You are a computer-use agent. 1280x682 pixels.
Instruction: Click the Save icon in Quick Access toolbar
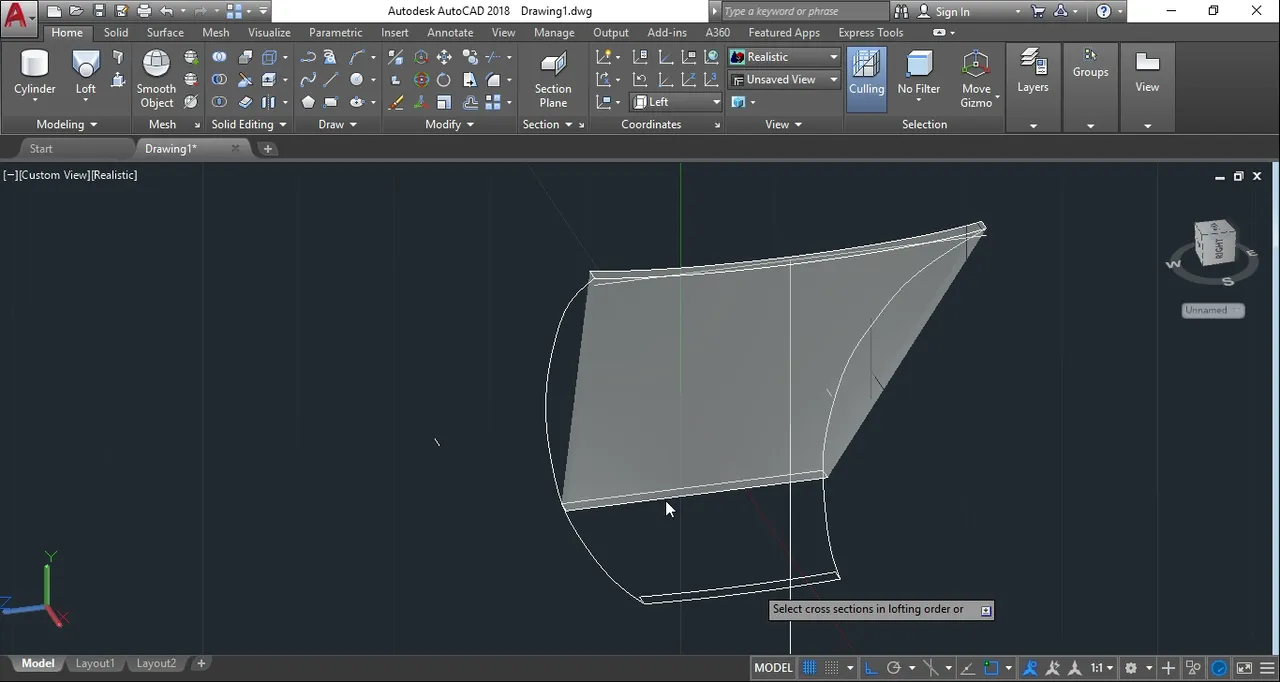[x=99, y=11]
